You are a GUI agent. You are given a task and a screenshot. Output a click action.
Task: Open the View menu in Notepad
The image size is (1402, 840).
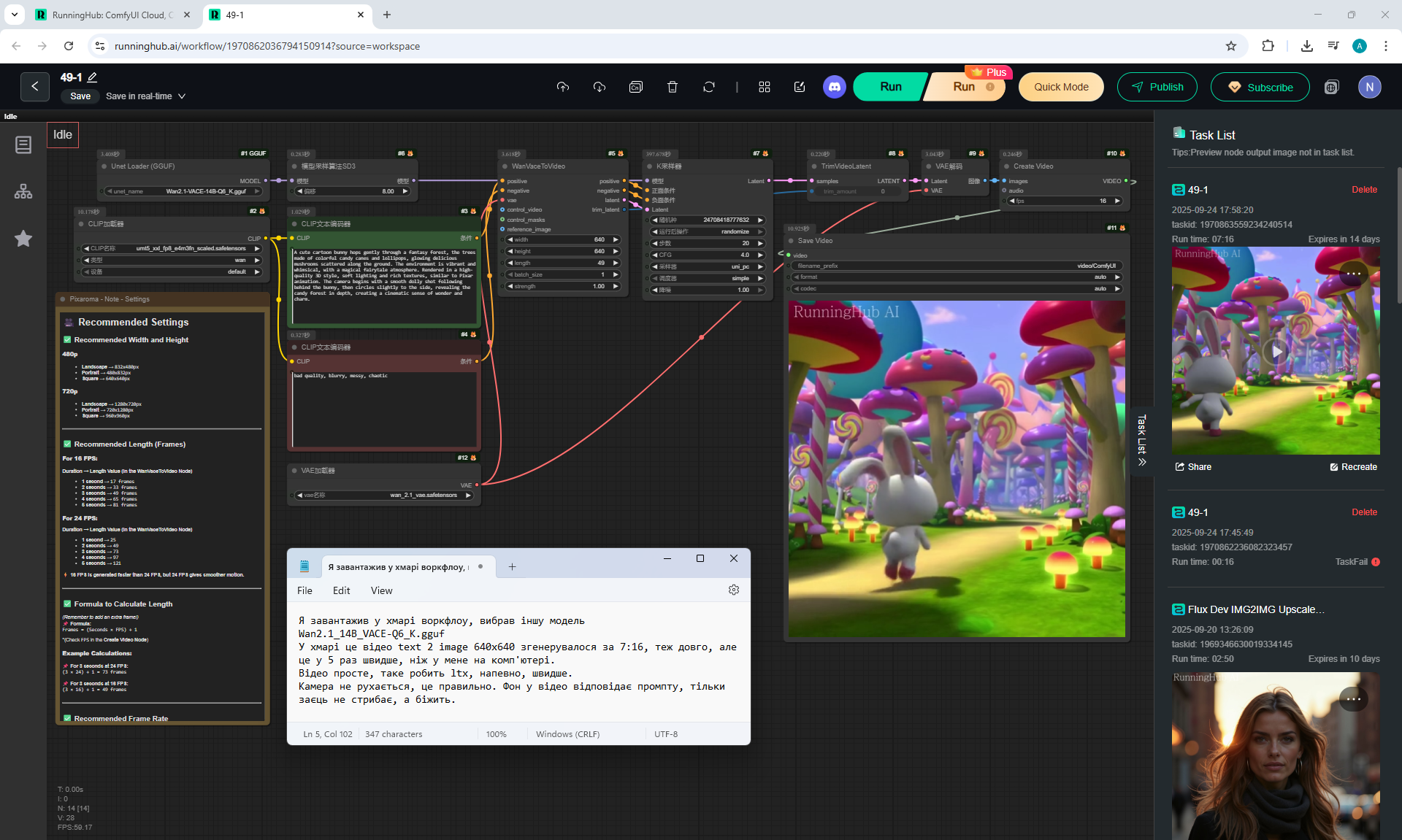[x=381, y=590]
